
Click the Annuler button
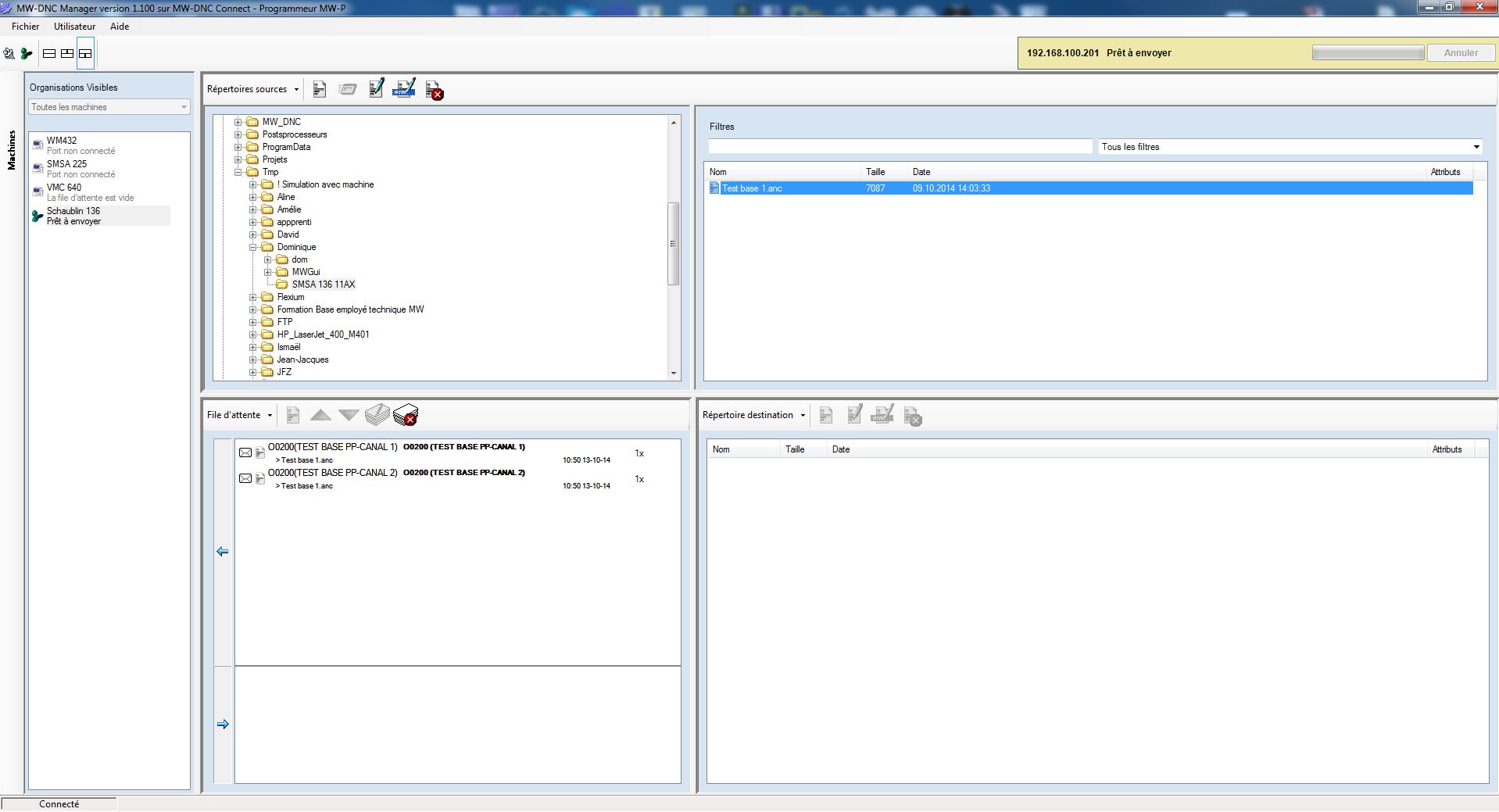pyautogui.click(x=1460, y=53)
